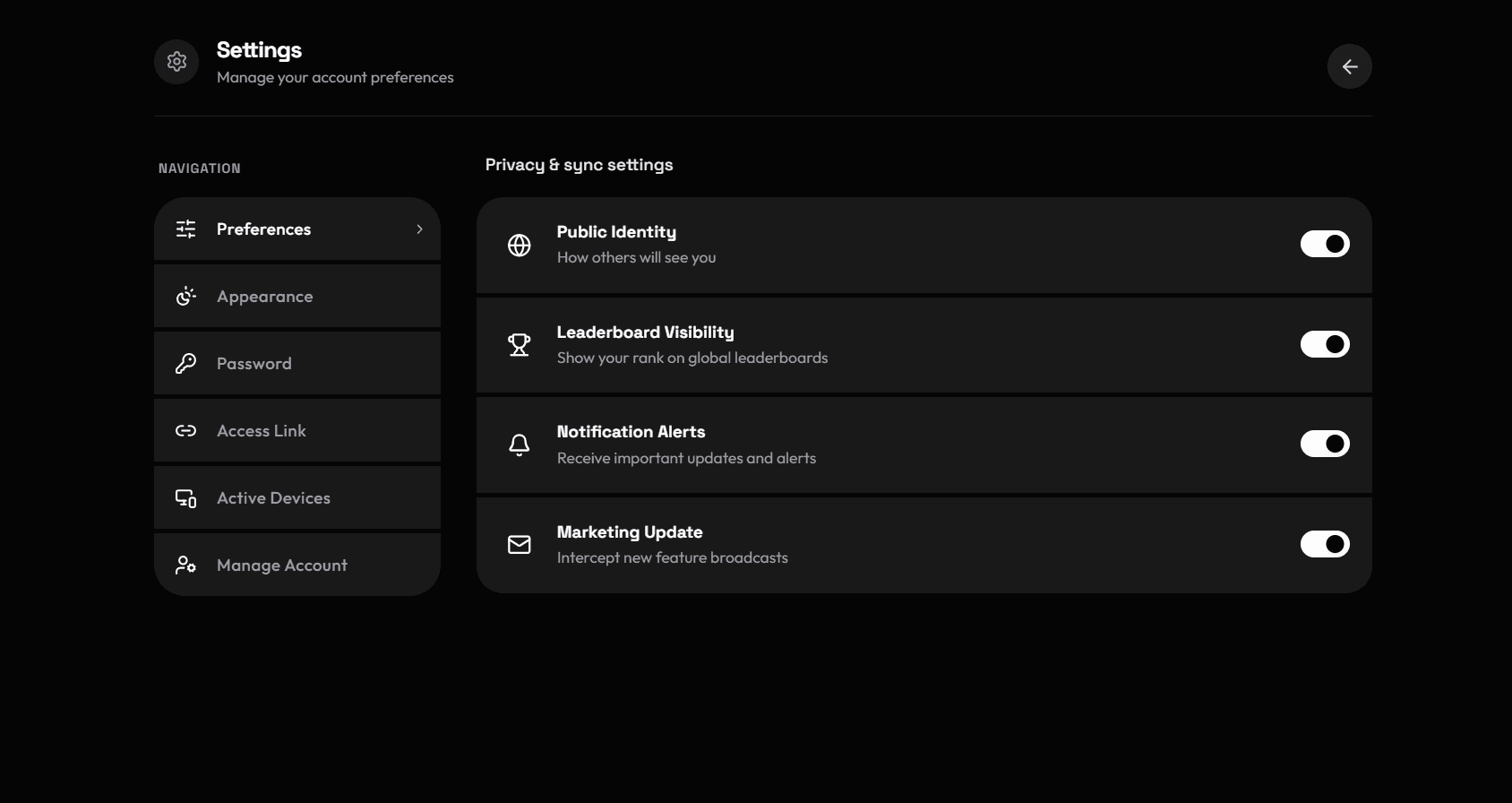
Task: Click 'Receive important updates and alerts' text
Action: 686,459
